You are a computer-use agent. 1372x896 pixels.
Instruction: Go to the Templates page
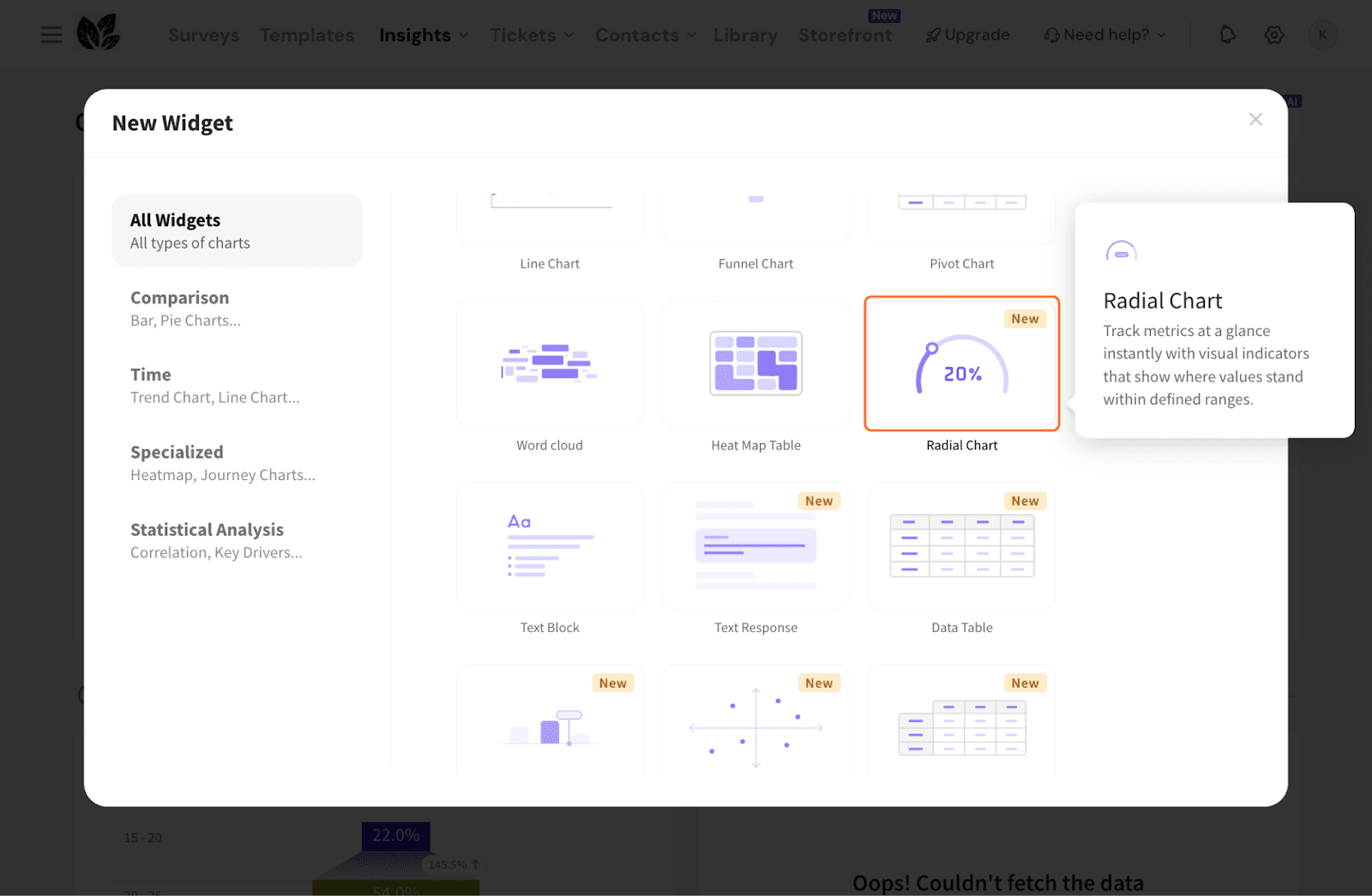[307, 35]
